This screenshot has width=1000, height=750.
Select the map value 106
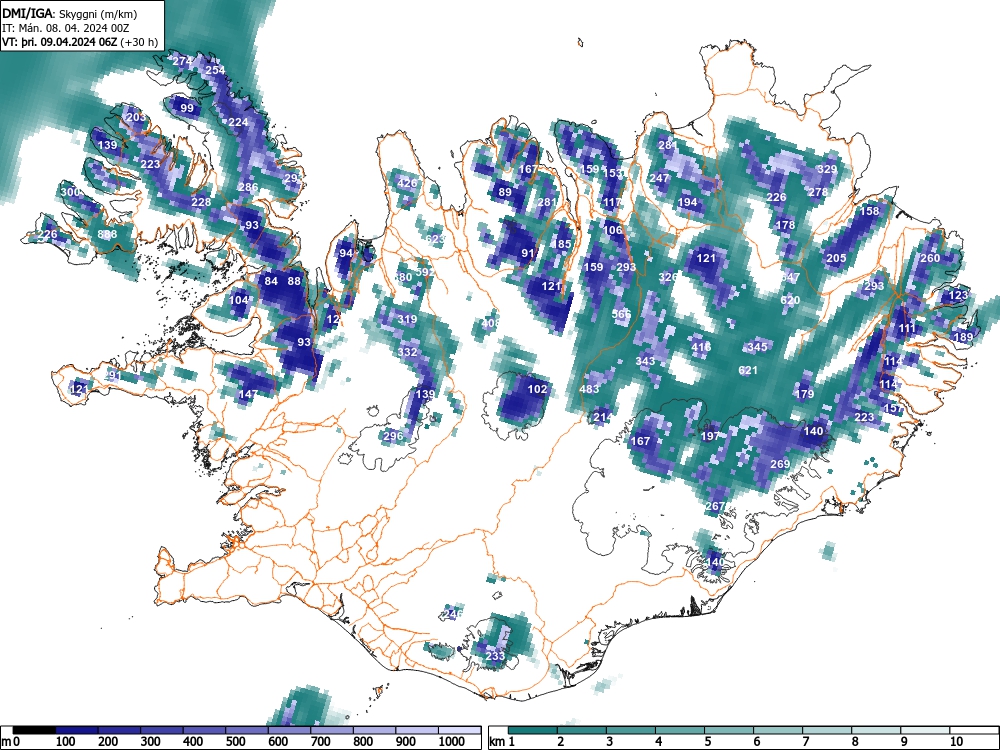click(613, 230)
